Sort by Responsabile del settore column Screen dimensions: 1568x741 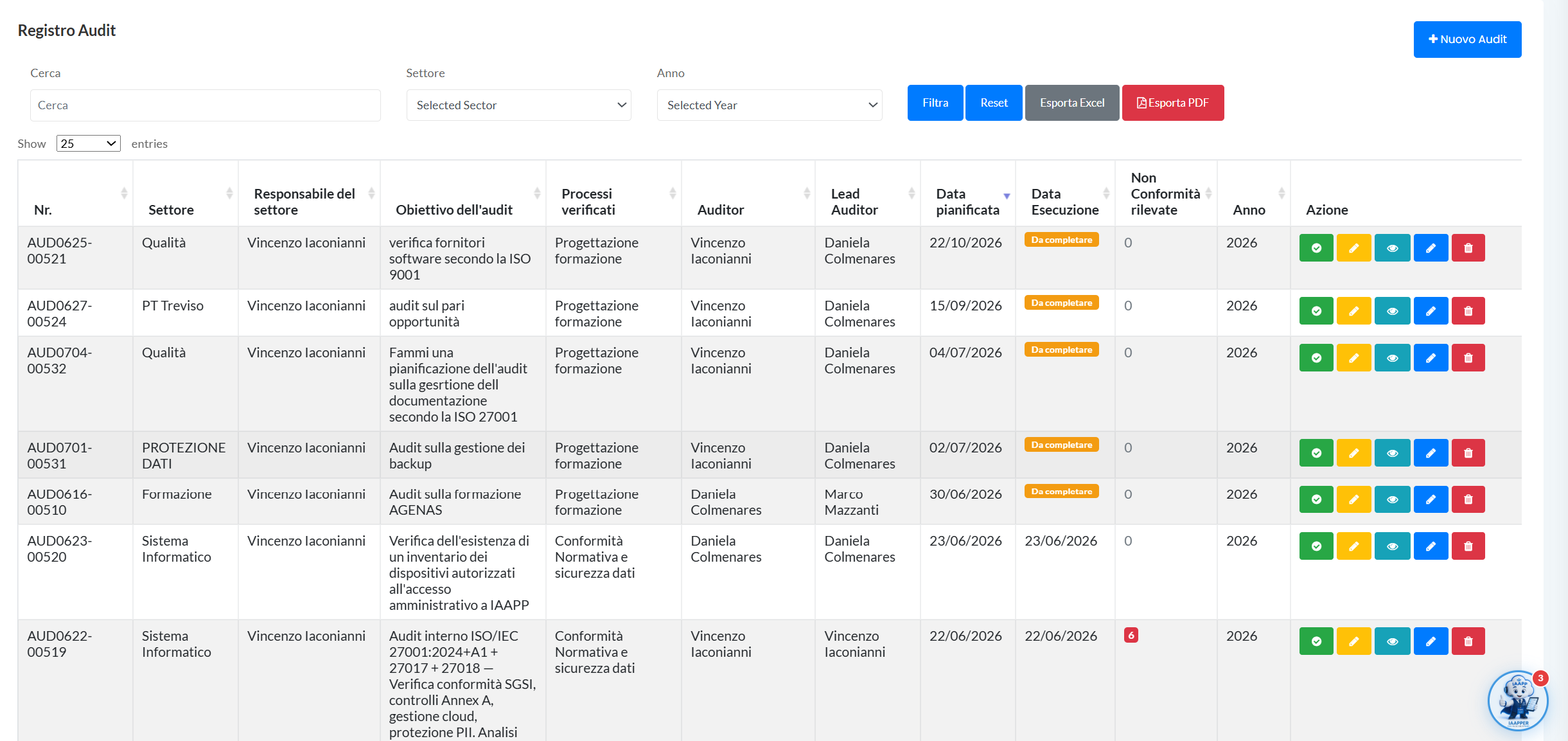click(310, 193)
